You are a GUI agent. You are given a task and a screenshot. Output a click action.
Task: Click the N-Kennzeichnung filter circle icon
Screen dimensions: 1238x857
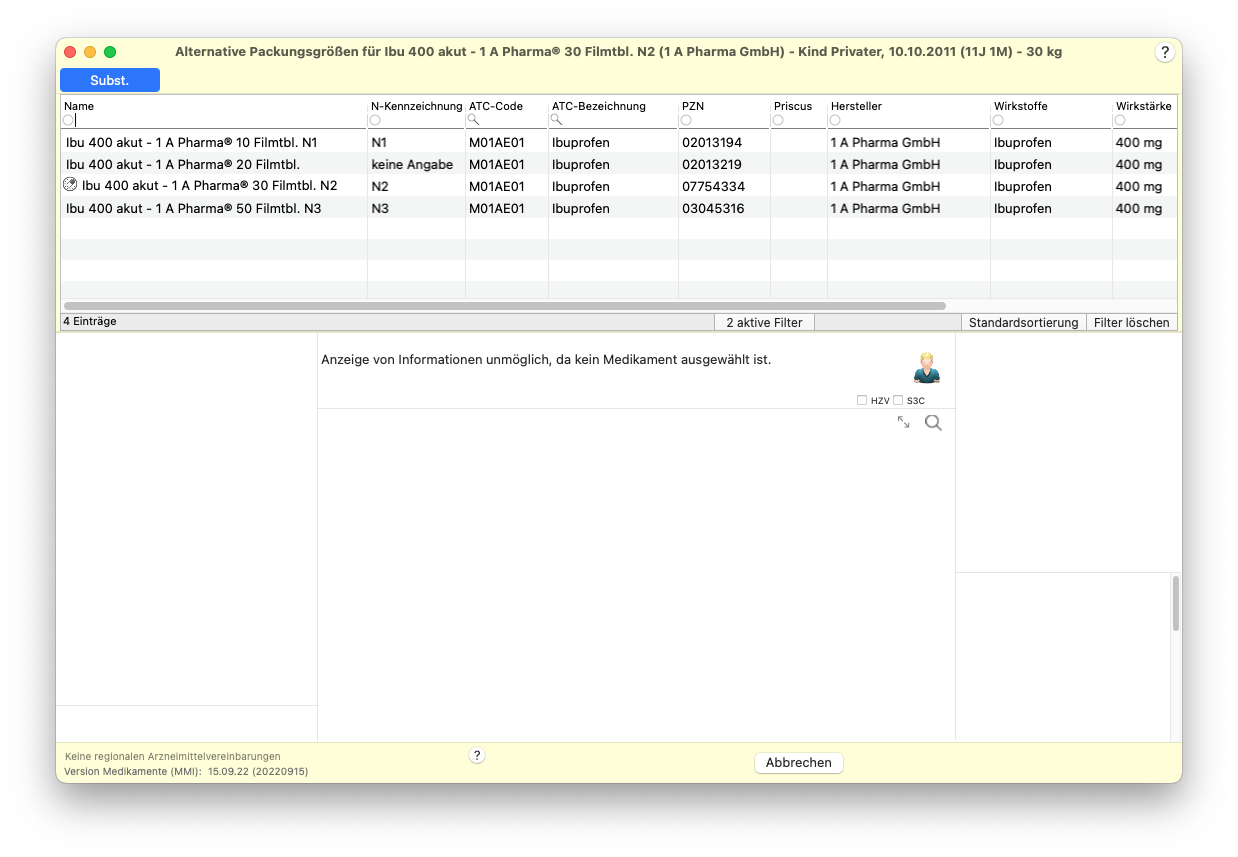[375, 120]
